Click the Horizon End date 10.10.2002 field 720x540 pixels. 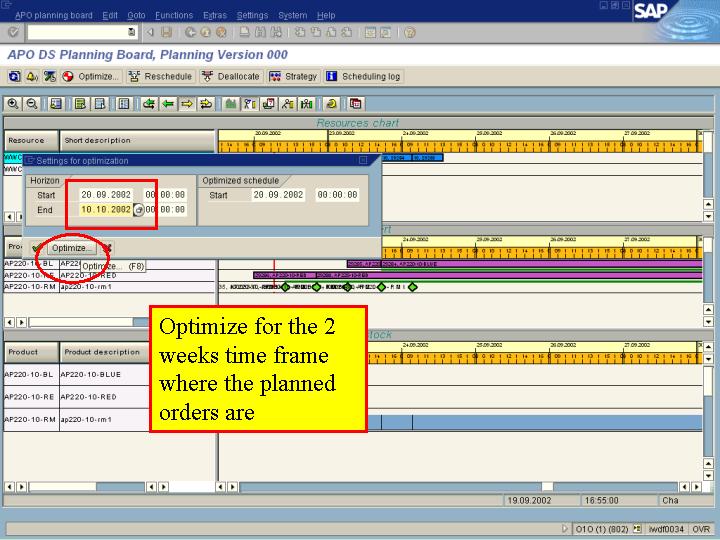(x=106, y=210)
